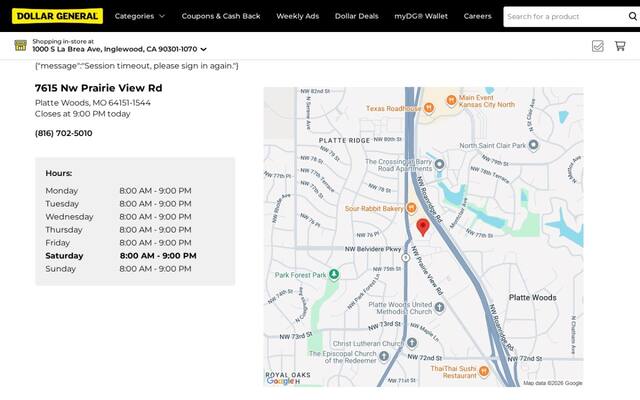Image resolution: width=640 pixels, height=400 pixels.
Task: Click NW Belvidere Pkwy road label
Action: point(373,249)
